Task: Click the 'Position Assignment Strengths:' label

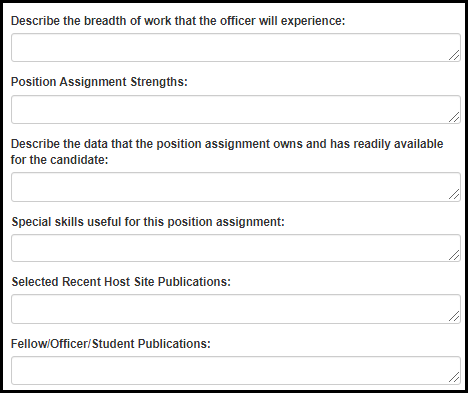Action: pyautogui.click(x=99, y=82)
